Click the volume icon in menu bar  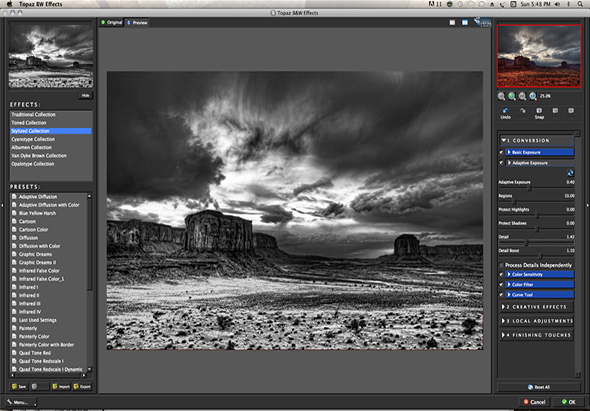pos(557,4)
